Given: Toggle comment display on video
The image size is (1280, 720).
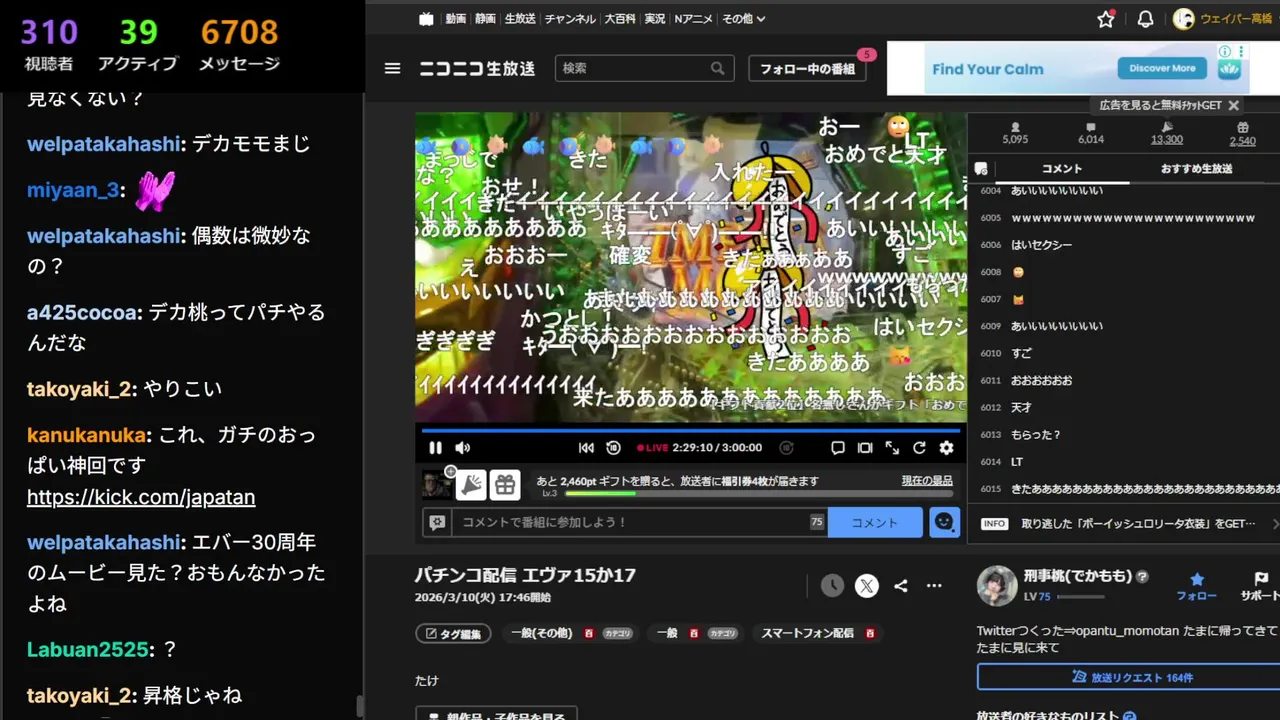Looking at the screenshot, I should point(838,448).
